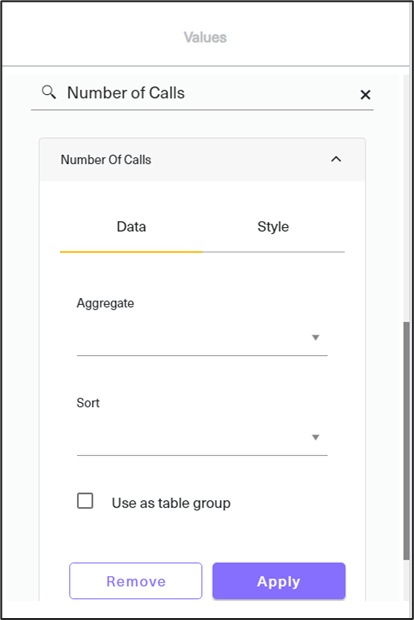Click the magnifying glass search icon
This screenshot has height=620, width=414.
click(x=49, y=92)
